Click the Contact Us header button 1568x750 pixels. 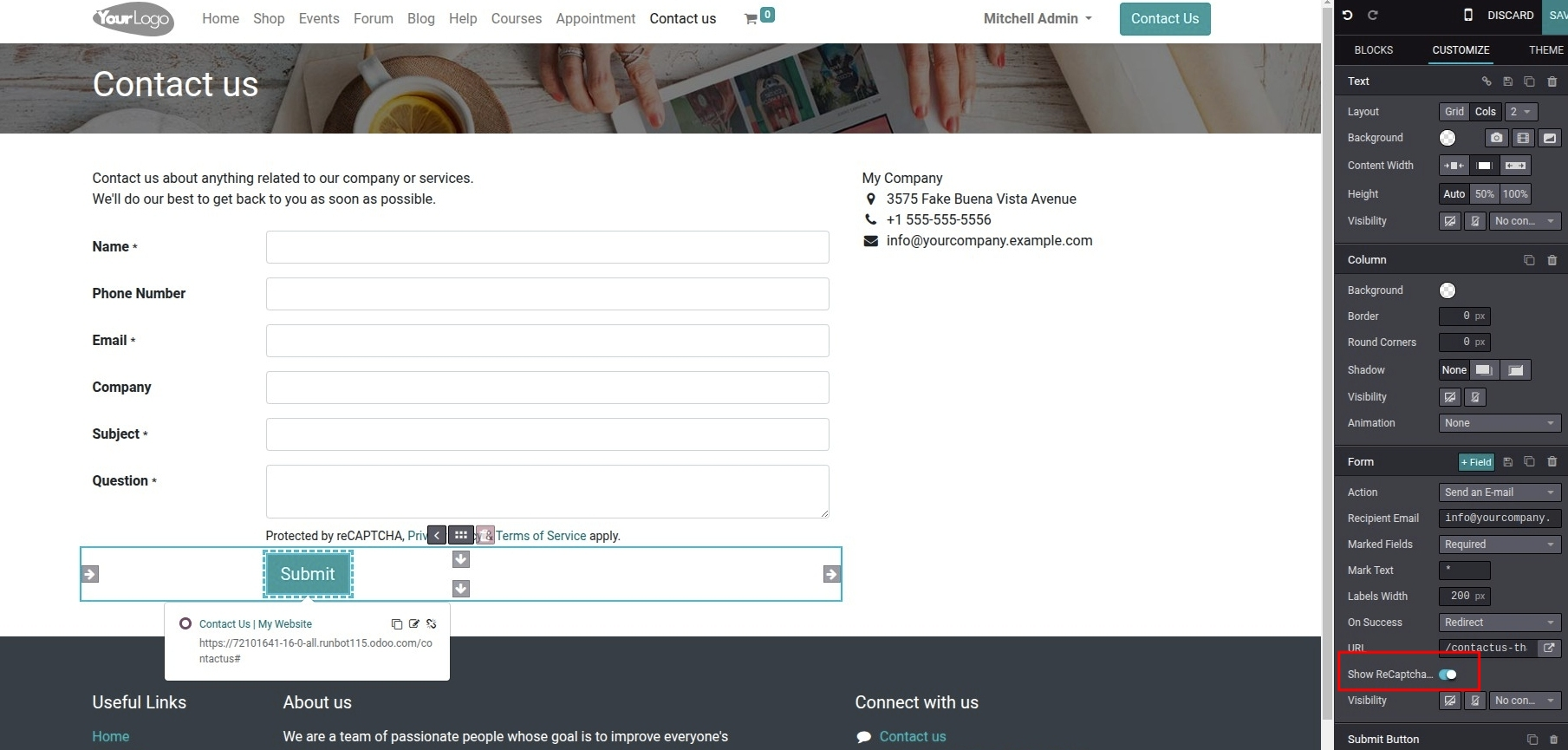click(x=1165, y=19)
